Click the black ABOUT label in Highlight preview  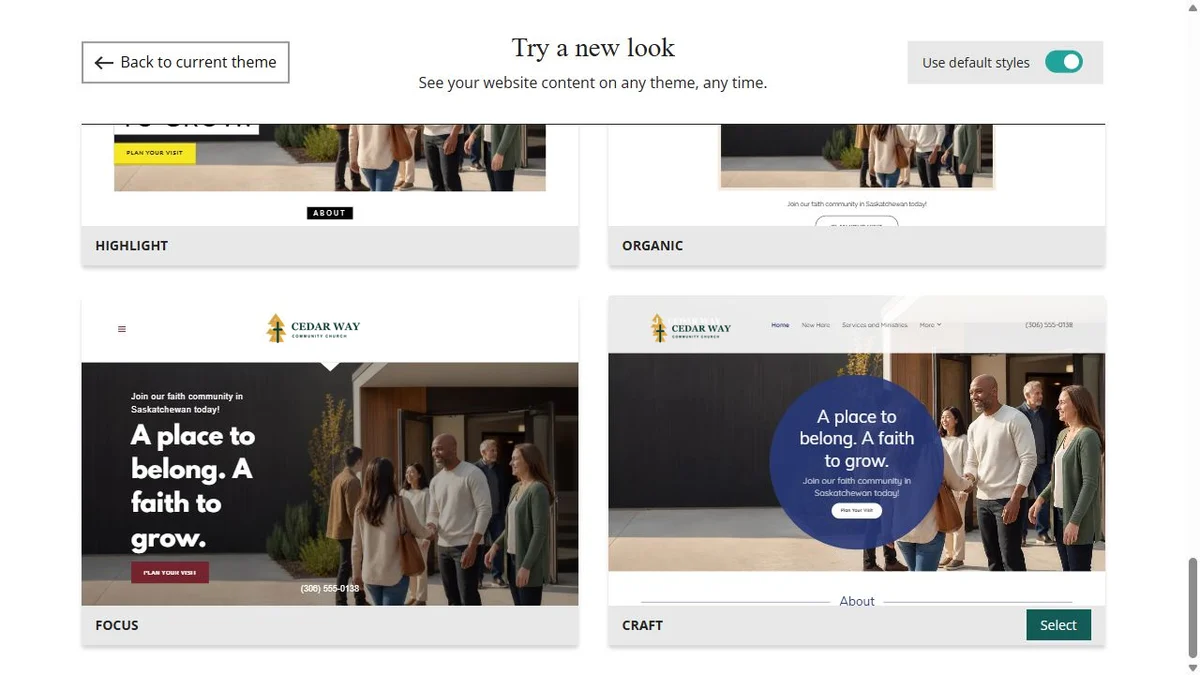click(x=329, y=213)
